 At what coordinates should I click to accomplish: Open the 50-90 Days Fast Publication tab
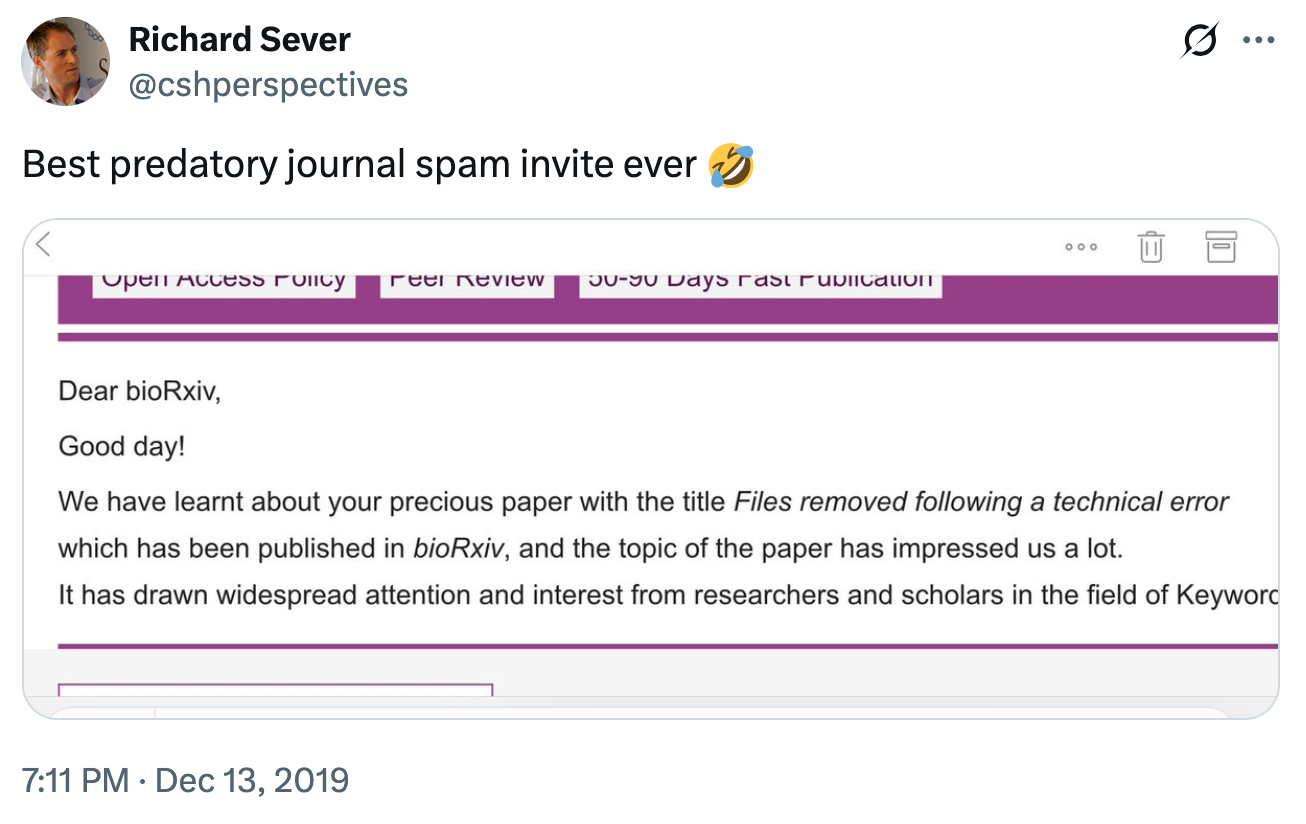point(760,280)
